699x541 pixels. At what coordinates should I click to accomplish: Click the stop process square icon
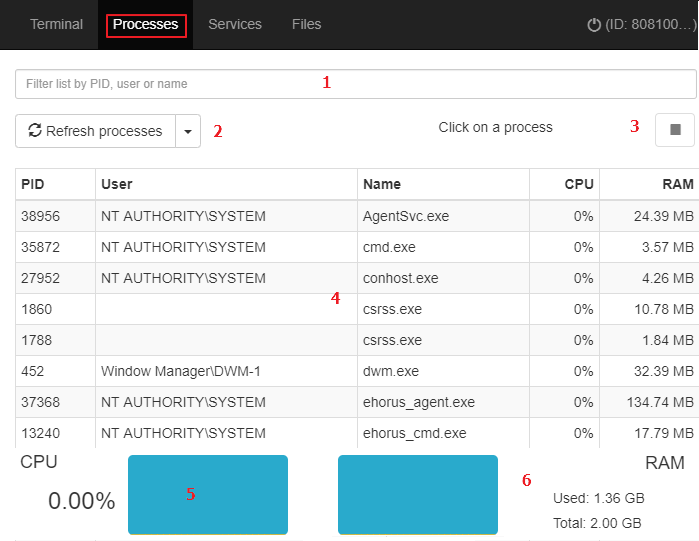click(x=675, y=130)
